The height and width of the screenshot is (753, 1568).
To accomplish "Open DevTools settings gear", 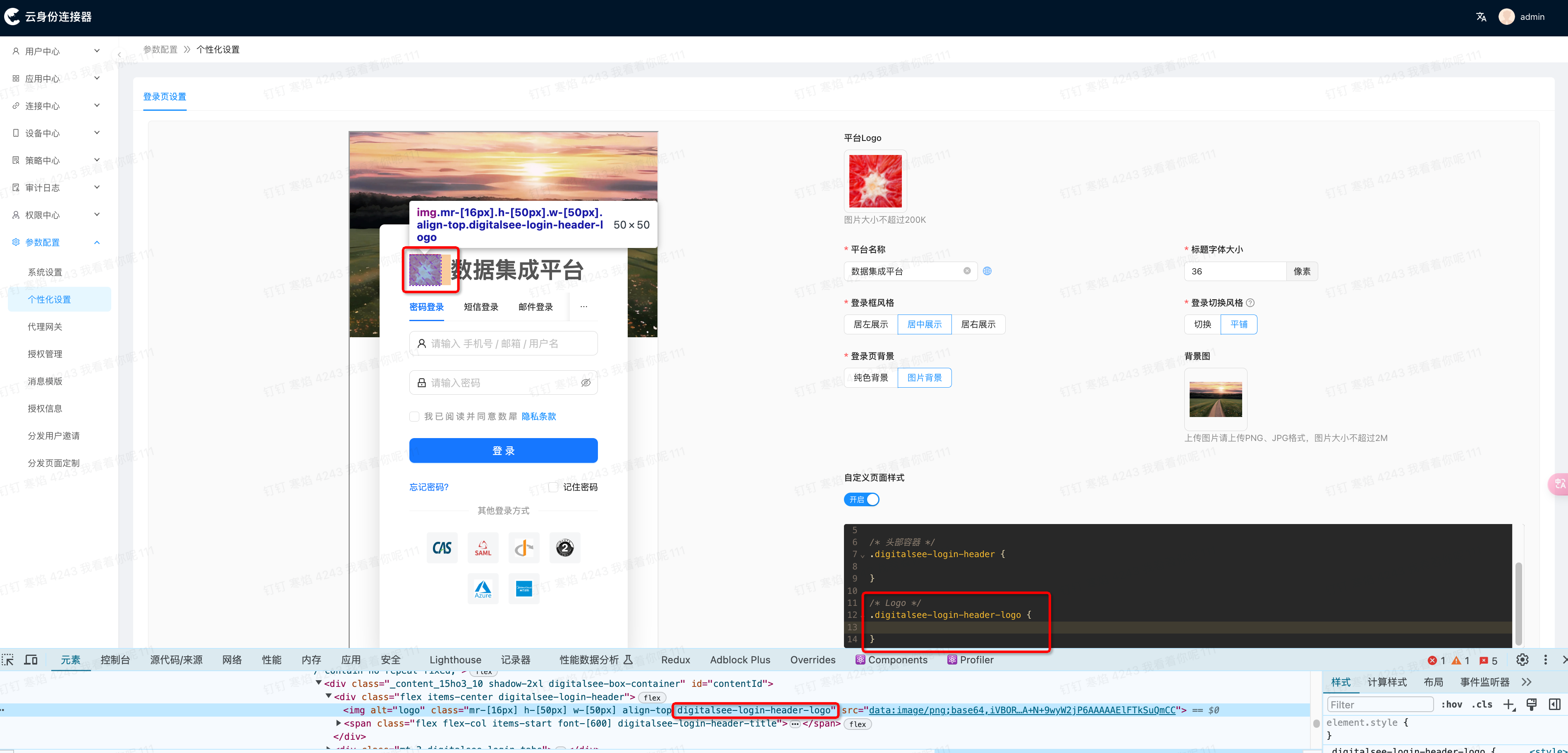I will [1523, 660].
